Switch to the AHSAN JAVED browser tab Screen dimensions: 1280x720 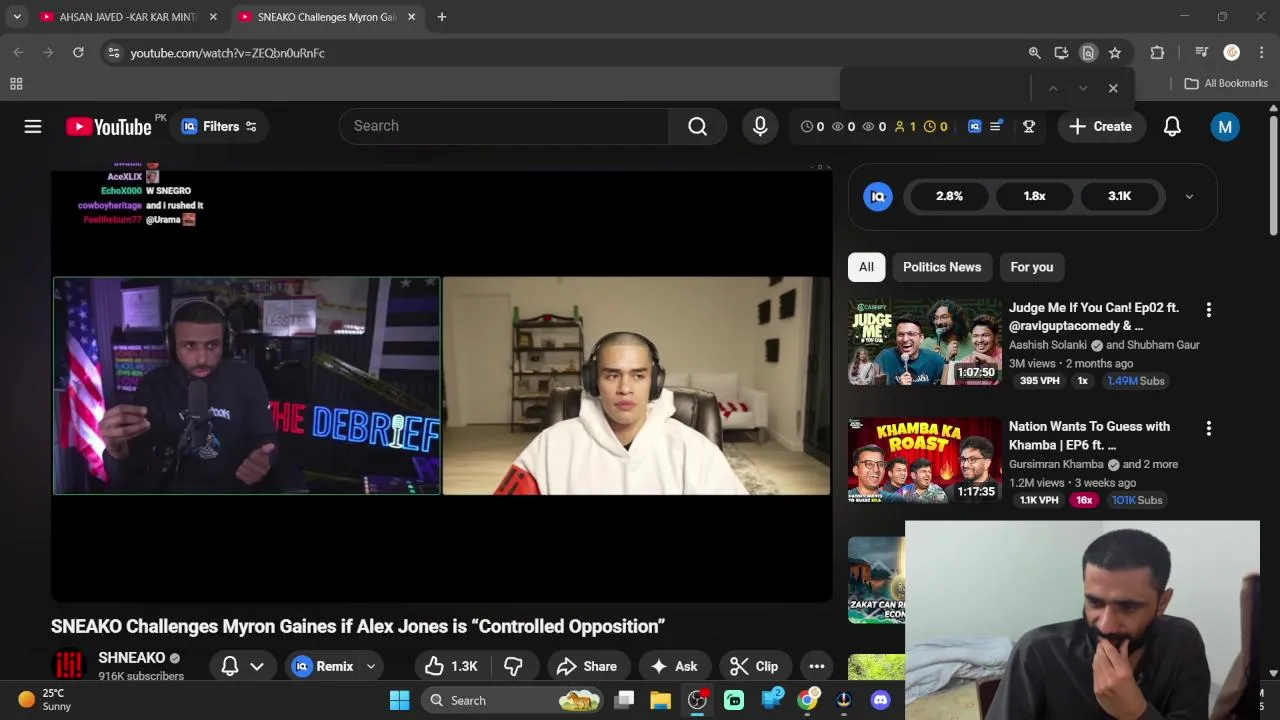point(128,17)
